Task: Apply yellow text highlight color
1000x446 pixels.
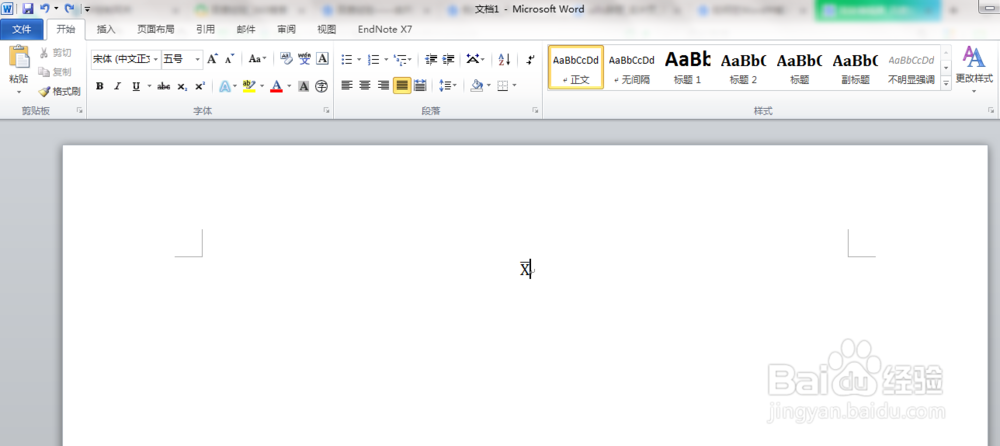Action: click(249, 86)
